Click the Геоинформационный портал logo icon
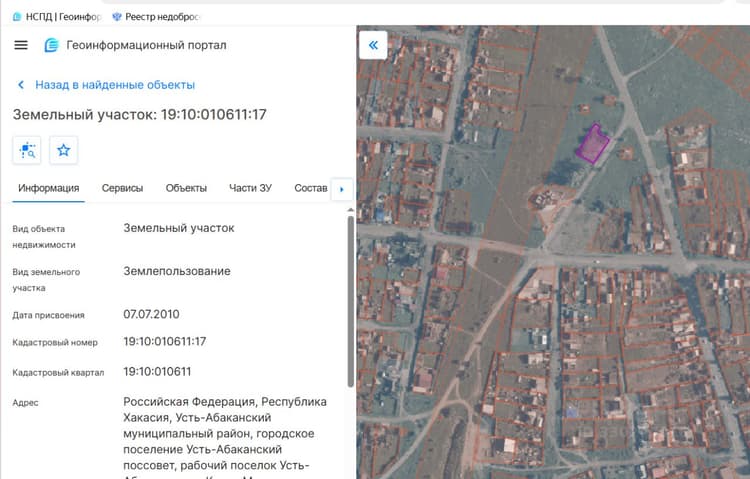 pos(51,45)
